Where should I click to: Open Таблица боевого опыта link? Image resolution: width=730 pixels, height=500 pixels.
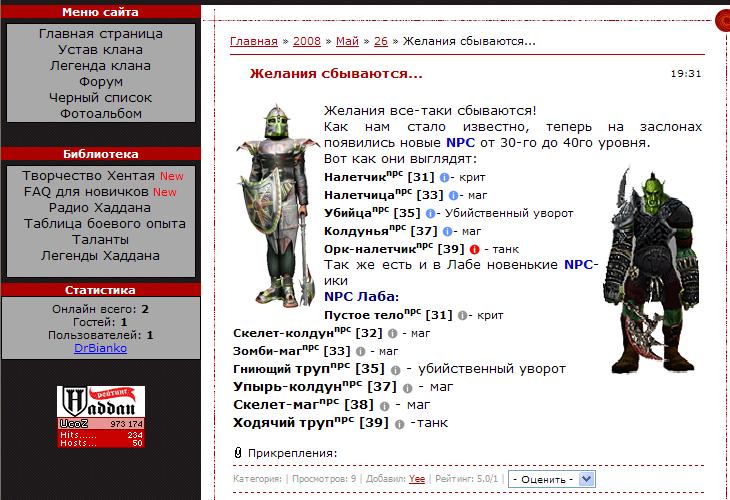[x=105, y=223]
